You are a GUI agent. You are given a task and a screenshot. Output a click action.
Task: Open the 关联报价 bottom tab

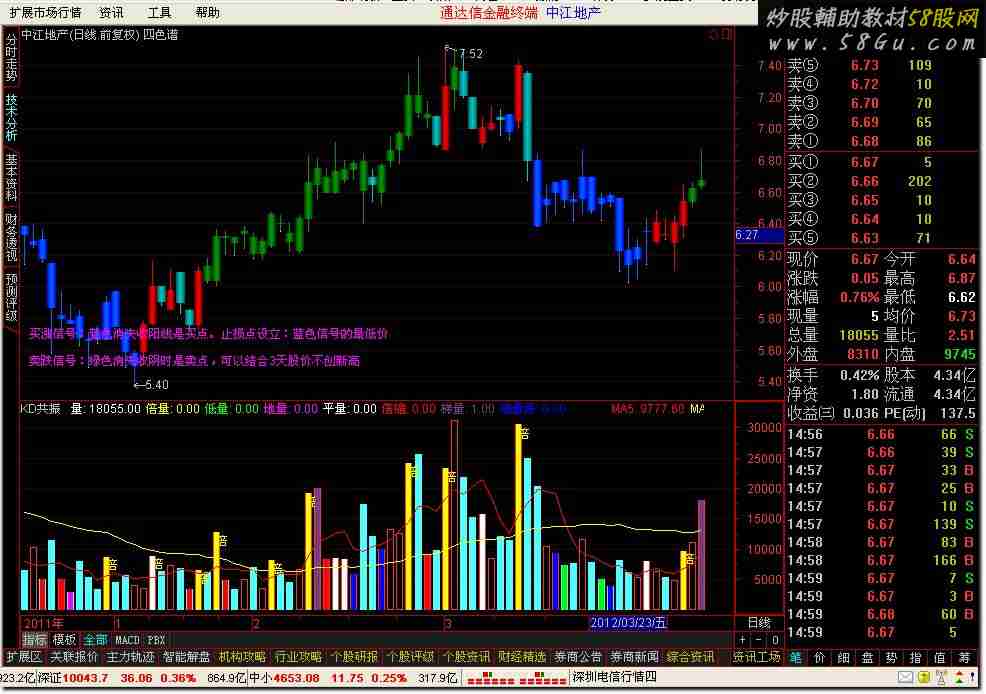[74, 657]
